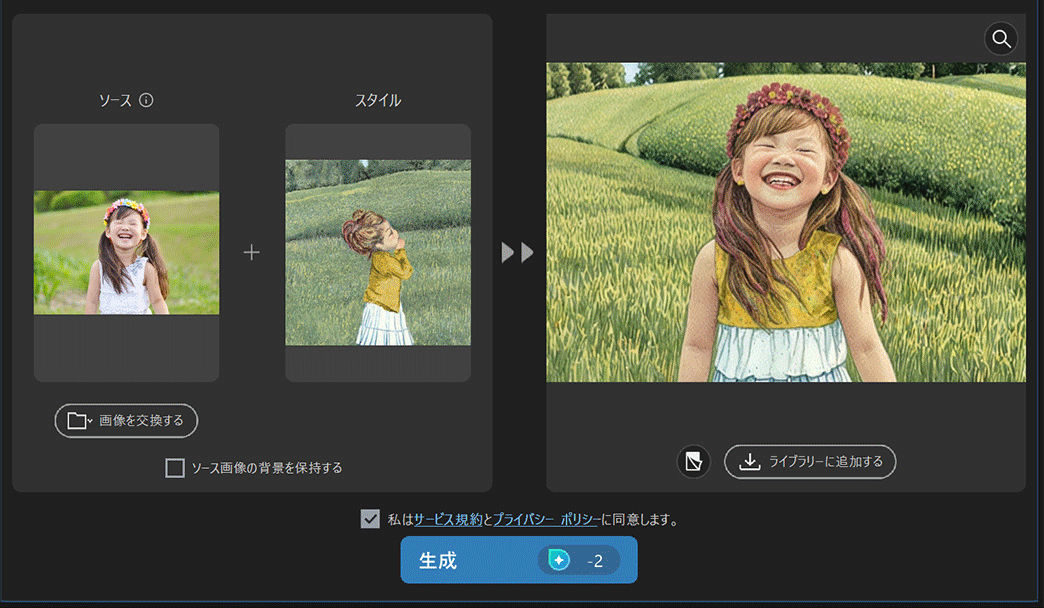The height and width of the screenshot is (608, 1044).
Task: Click the report content icon beside library button
Action: click(693, 461)
